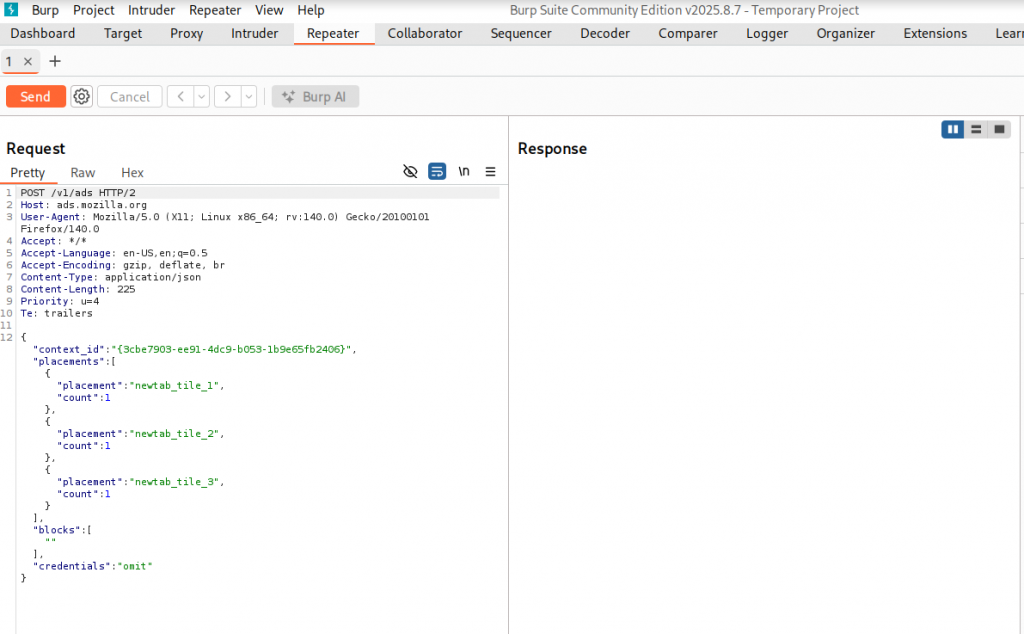Click the POST /v1/ads request line
The width and height of the screenshot is (1024, 634).
[x=78, y=193]
